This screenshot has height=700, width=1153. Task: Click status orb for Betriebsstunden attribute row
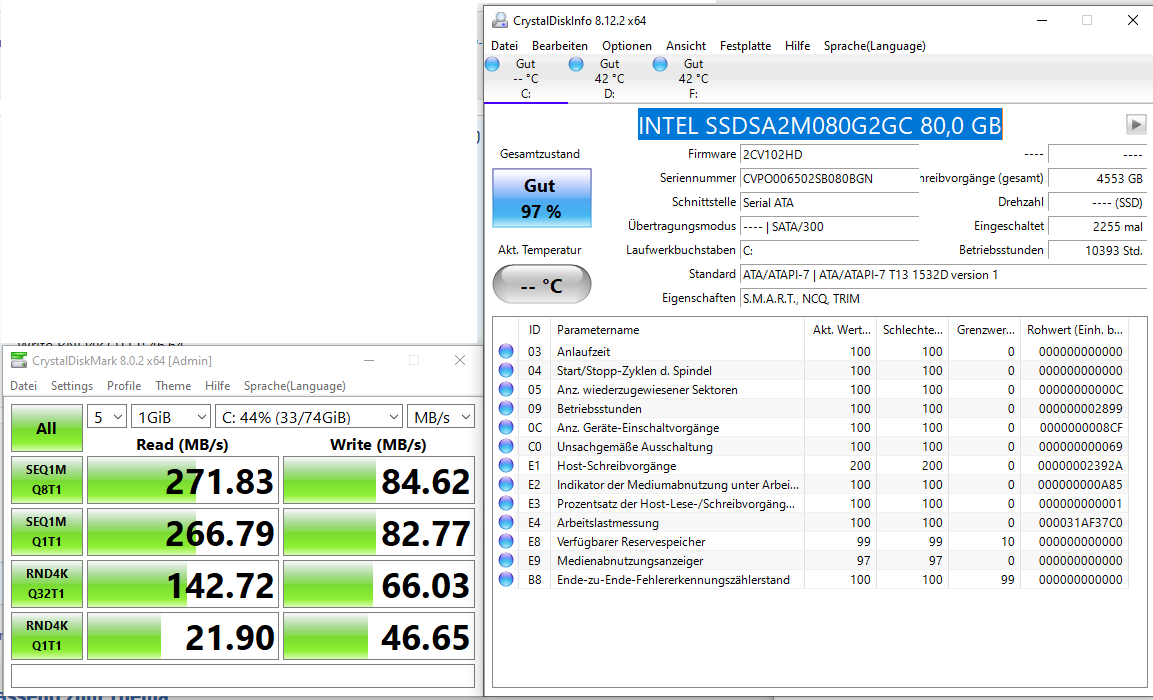tap(506, 409)
